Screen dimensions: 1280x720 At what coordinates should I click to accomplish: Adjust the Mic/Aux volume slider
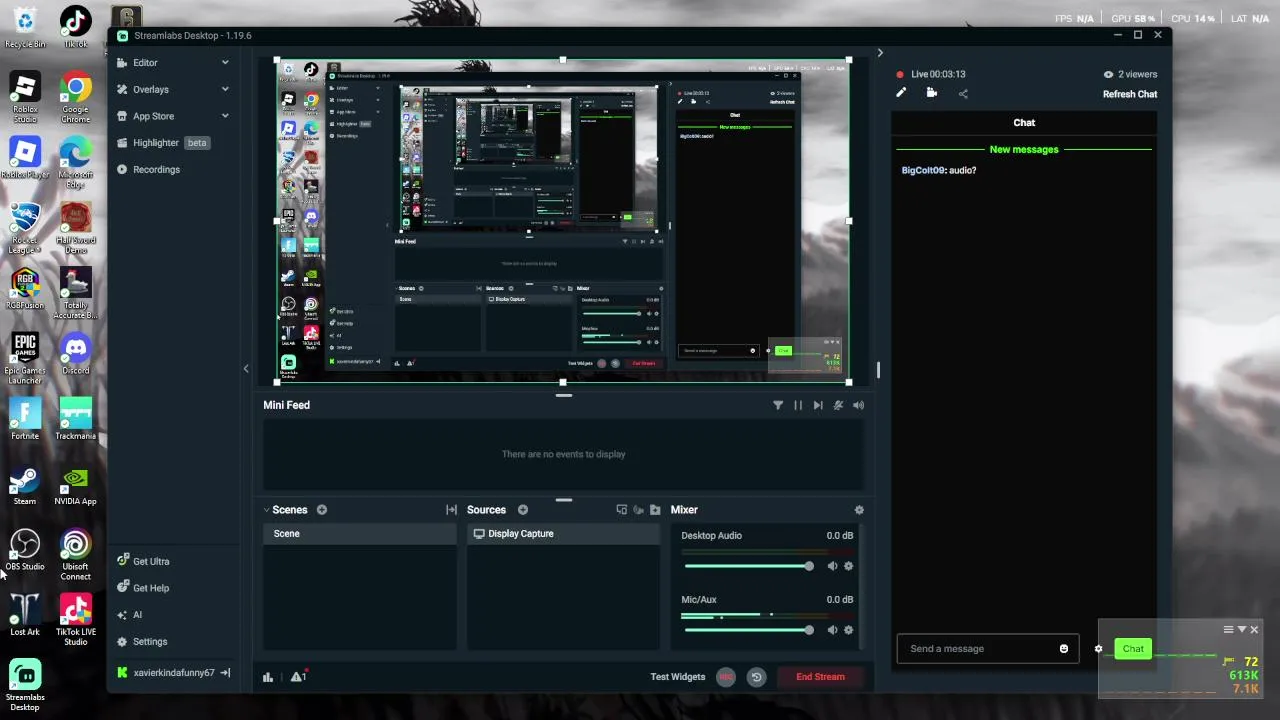[x=749, y=630]
